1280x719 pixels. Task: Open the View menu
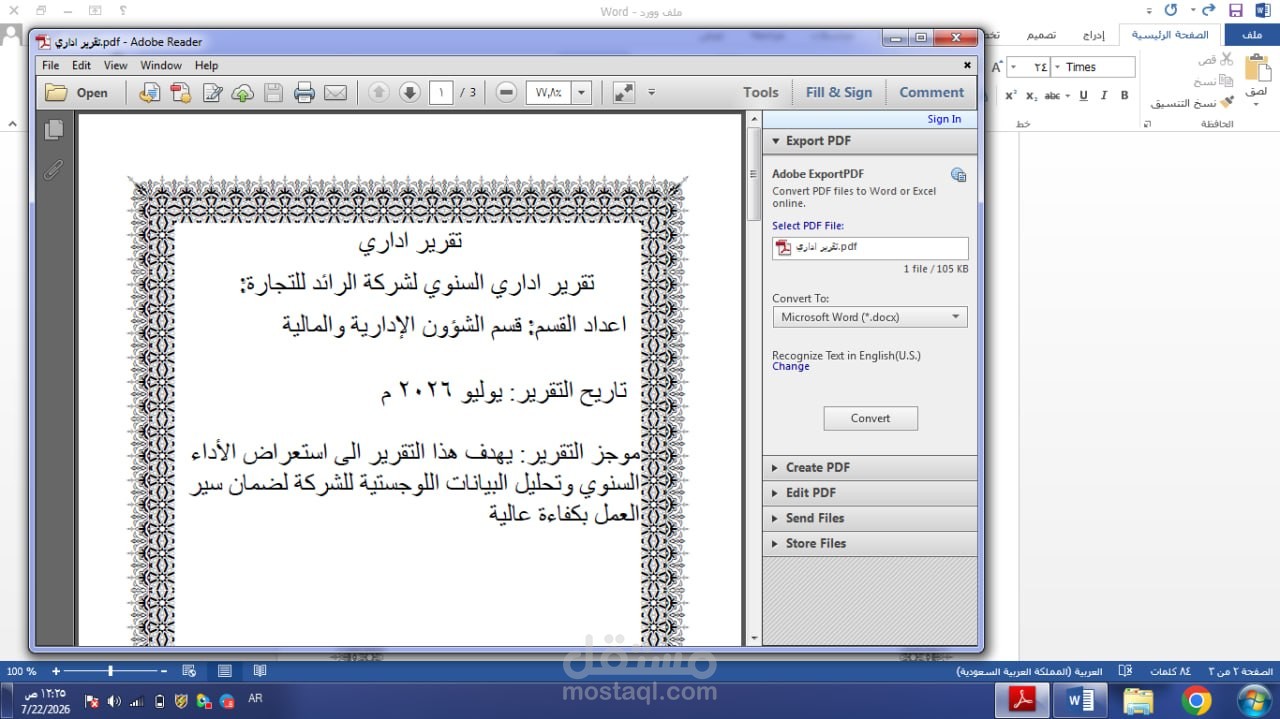[116, 65]
